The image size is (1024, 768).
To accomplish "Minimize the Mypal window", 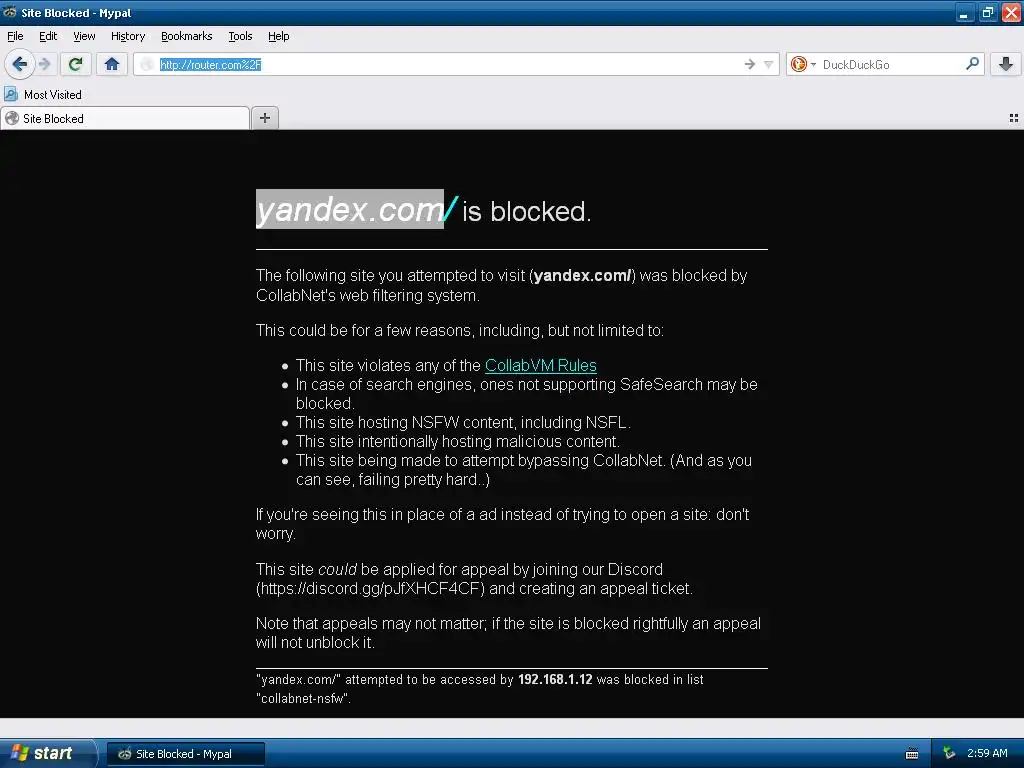I will point(964,12).
